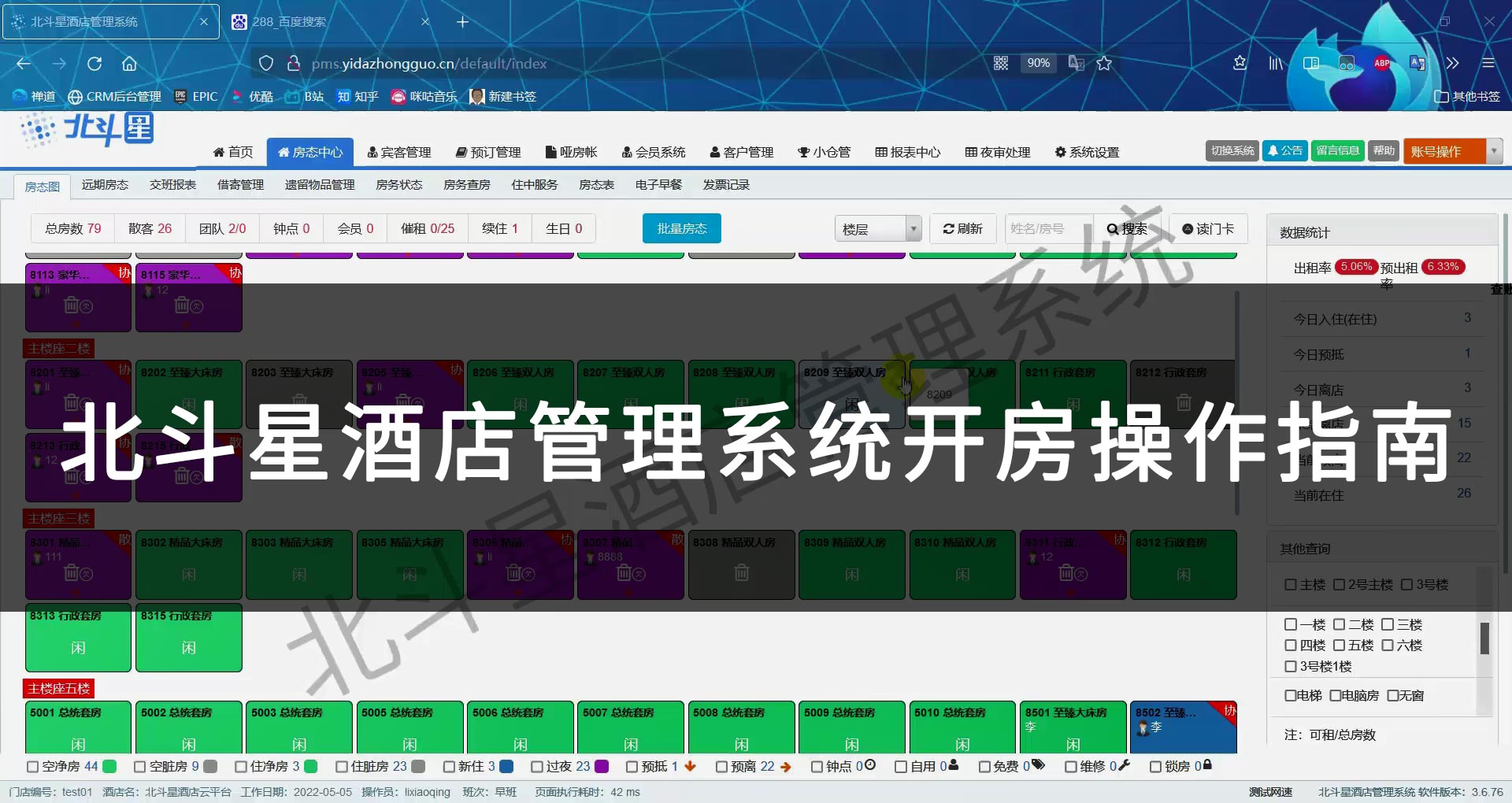Click the browser back arrow
This screenshot has width=1512, height=803.
pos(24,64)
